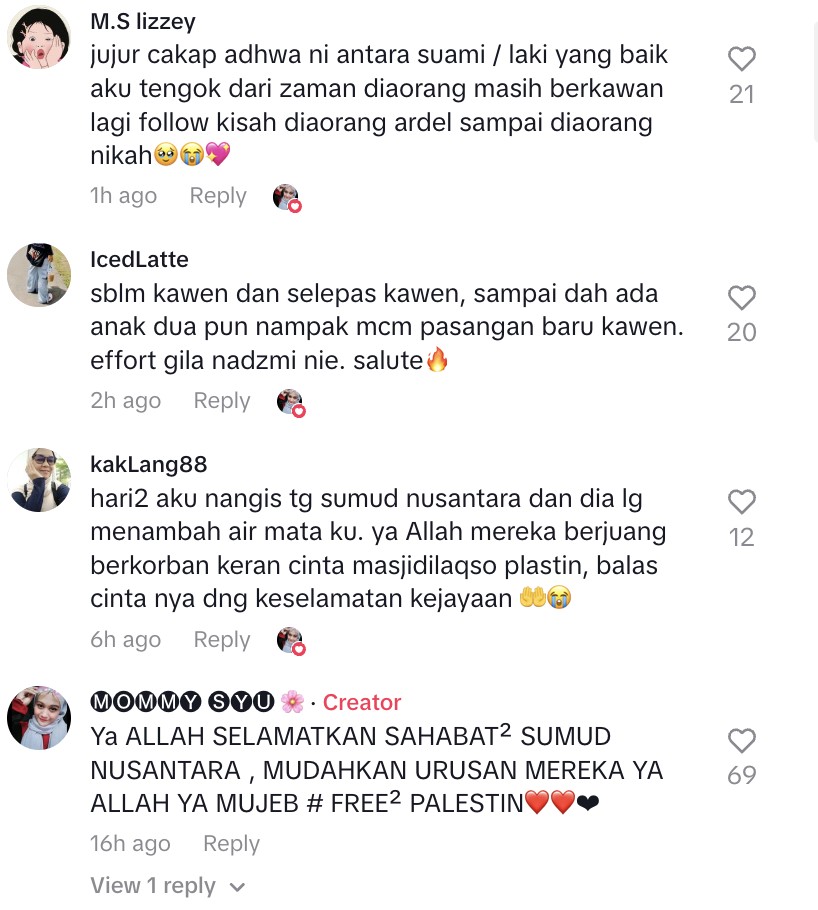Open kakLang88's profile avatar
The image size is (818, 910).
pos(39,479)
